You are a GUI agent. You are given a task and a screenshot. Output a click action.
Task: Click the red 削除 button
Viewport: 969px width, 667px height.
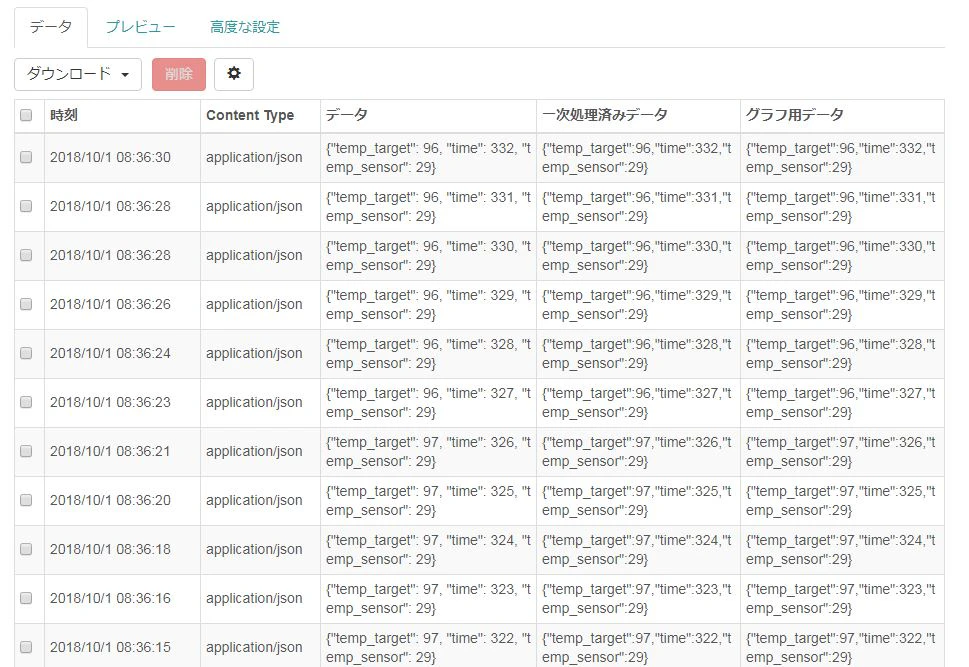pos(179,74)
